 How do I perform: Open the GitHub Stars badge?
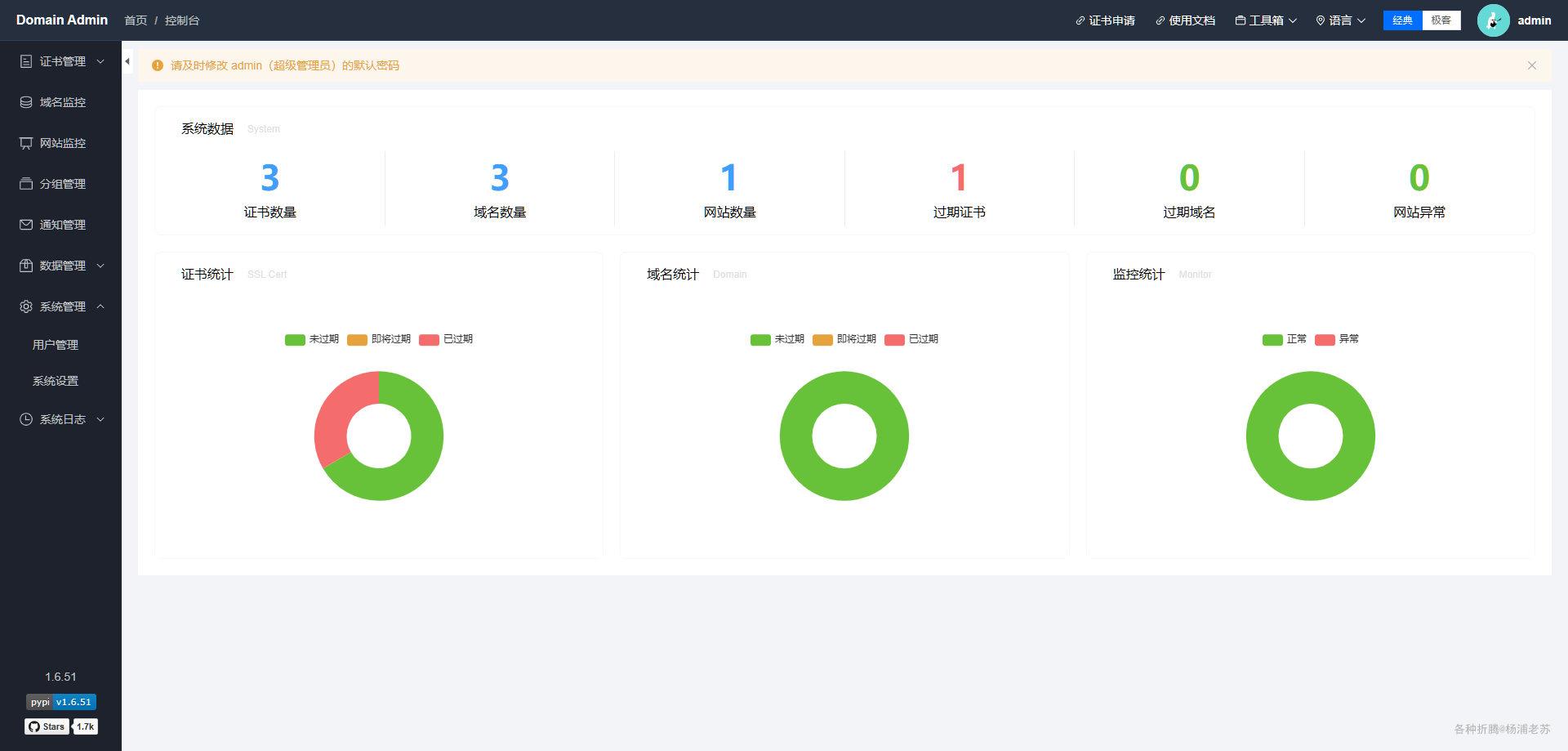[61, 726]
